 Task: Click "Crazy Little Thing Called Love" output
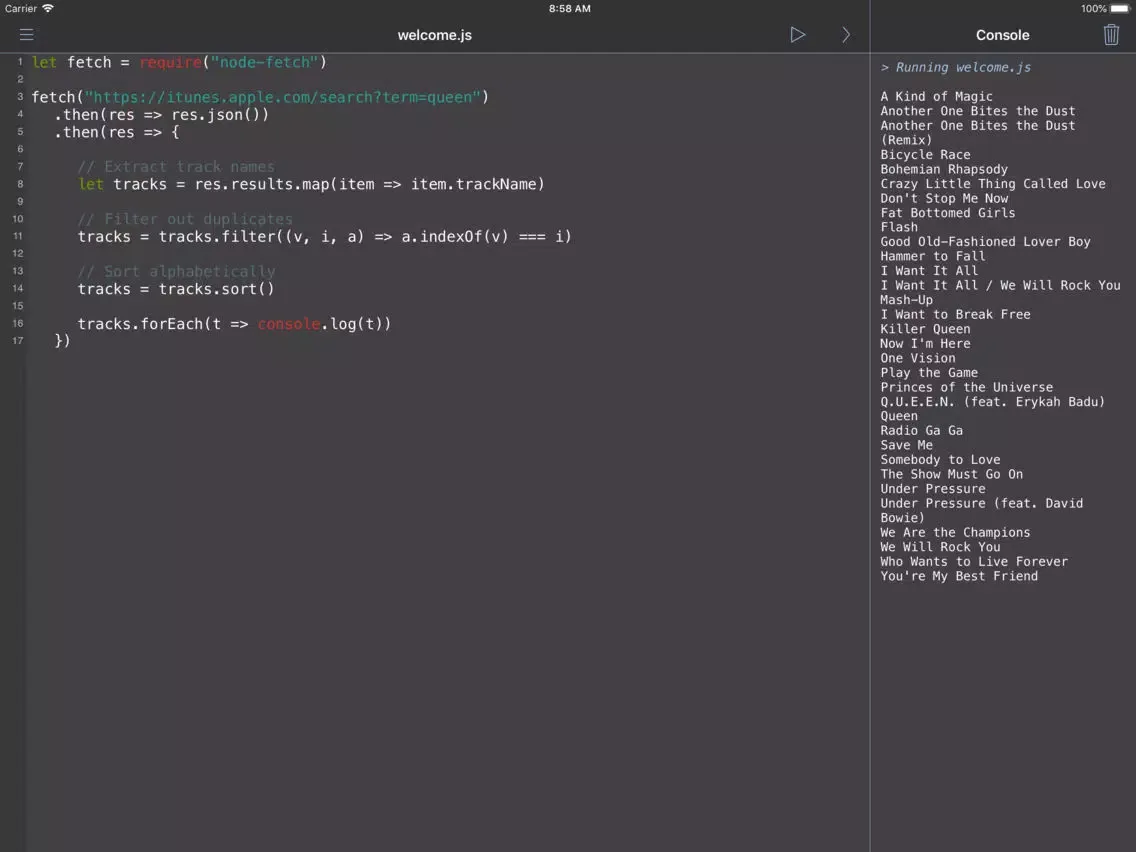tap(993, 183)
